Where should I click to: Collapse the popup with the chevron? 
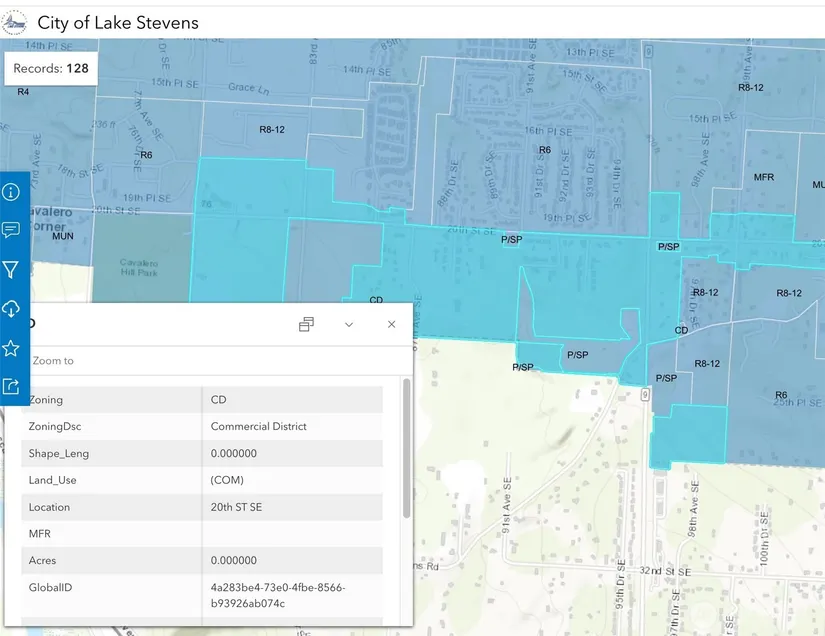click(349, 324)
